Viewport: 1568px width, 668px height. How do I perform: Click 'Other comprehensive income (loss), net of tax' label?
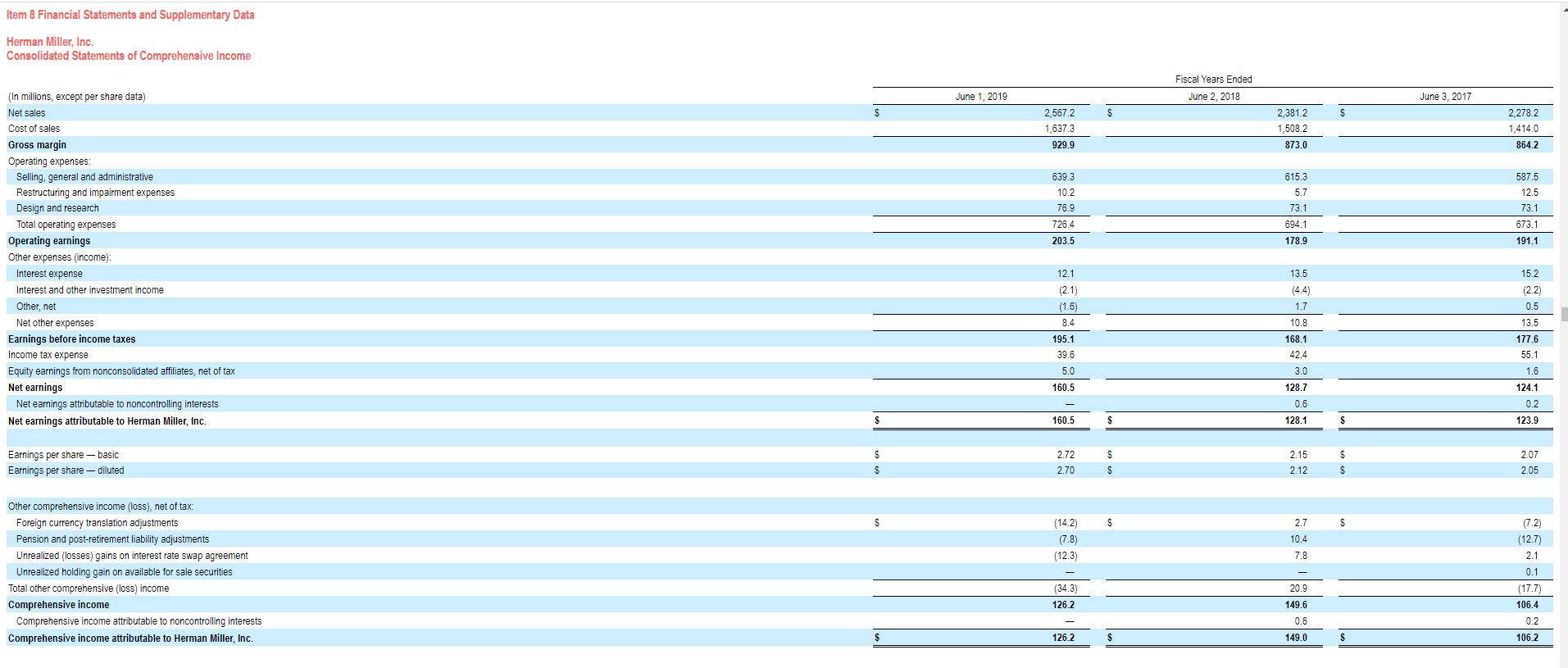[101, 507]
